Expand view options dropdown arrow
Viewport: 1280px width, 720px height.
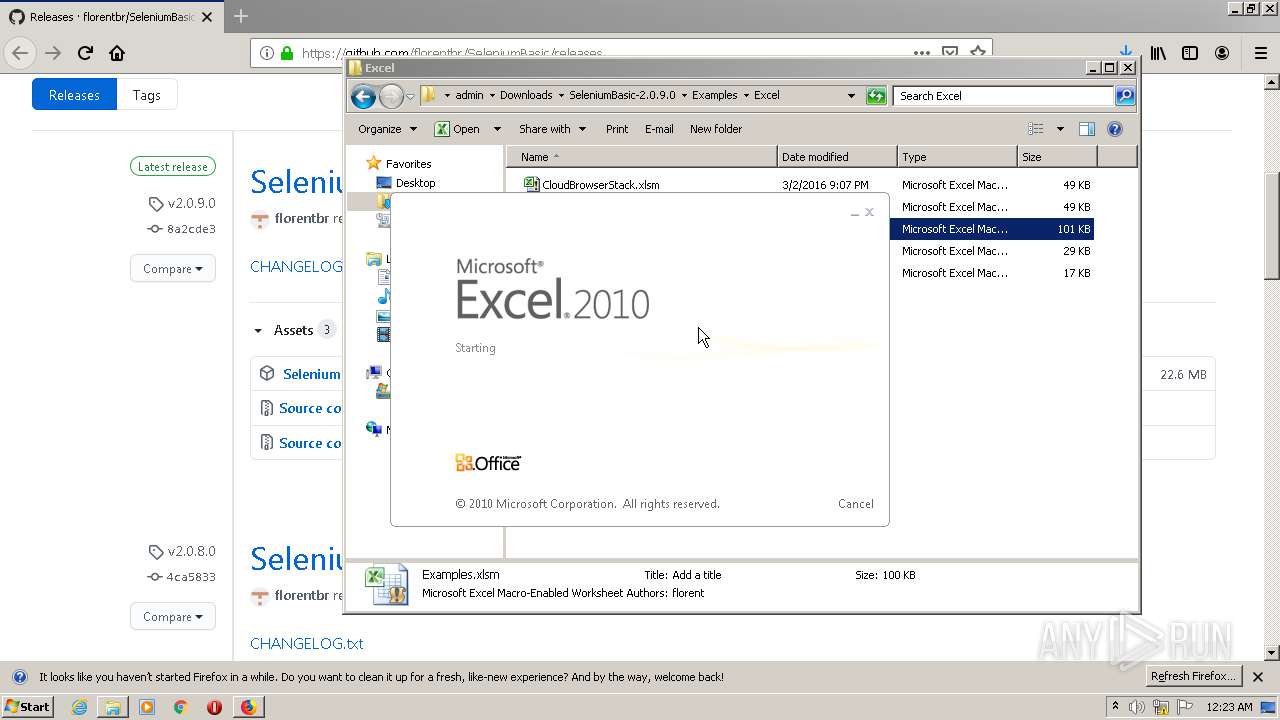pyautogui.click(x=1060, y=129)
